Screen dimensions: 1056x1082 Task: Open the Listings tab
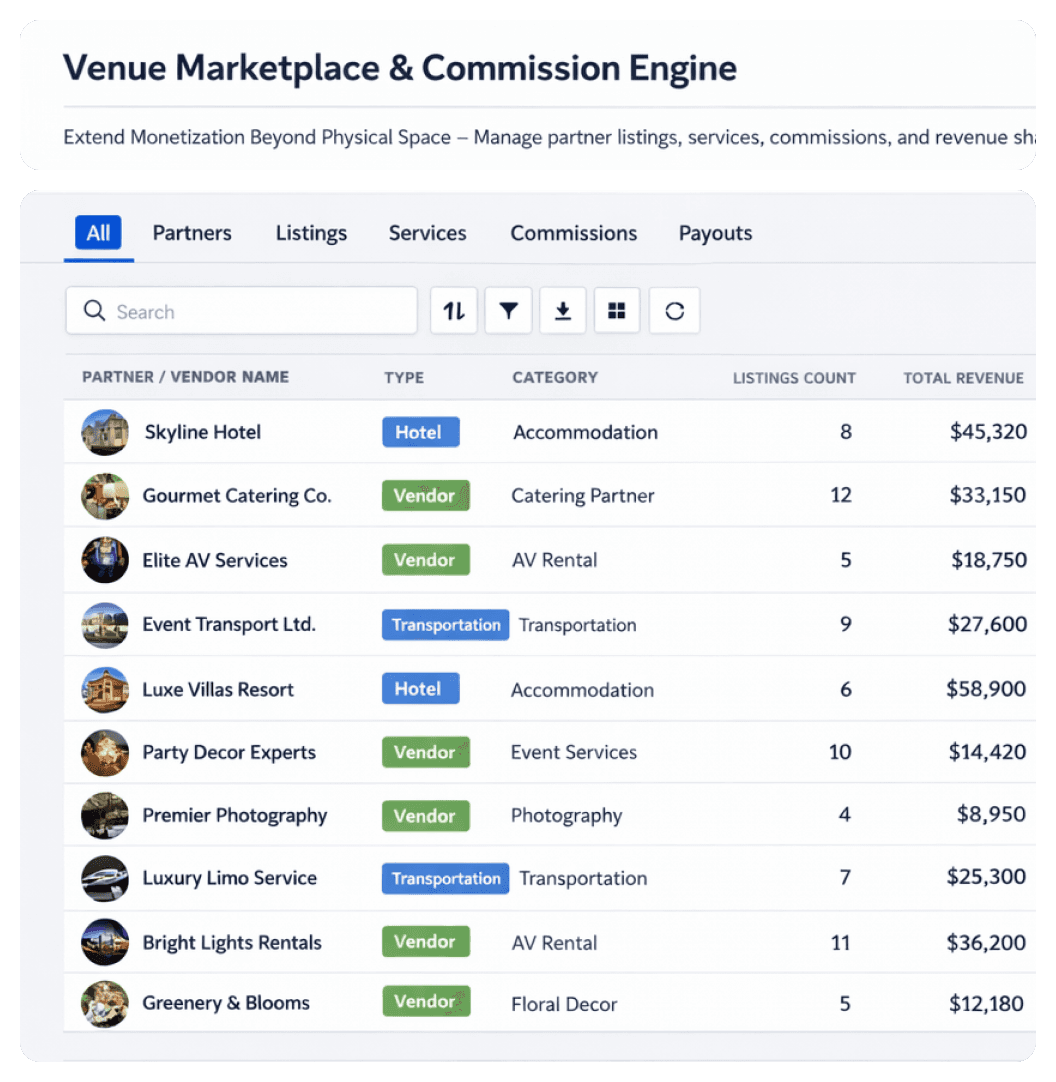[x=311, y=233]
